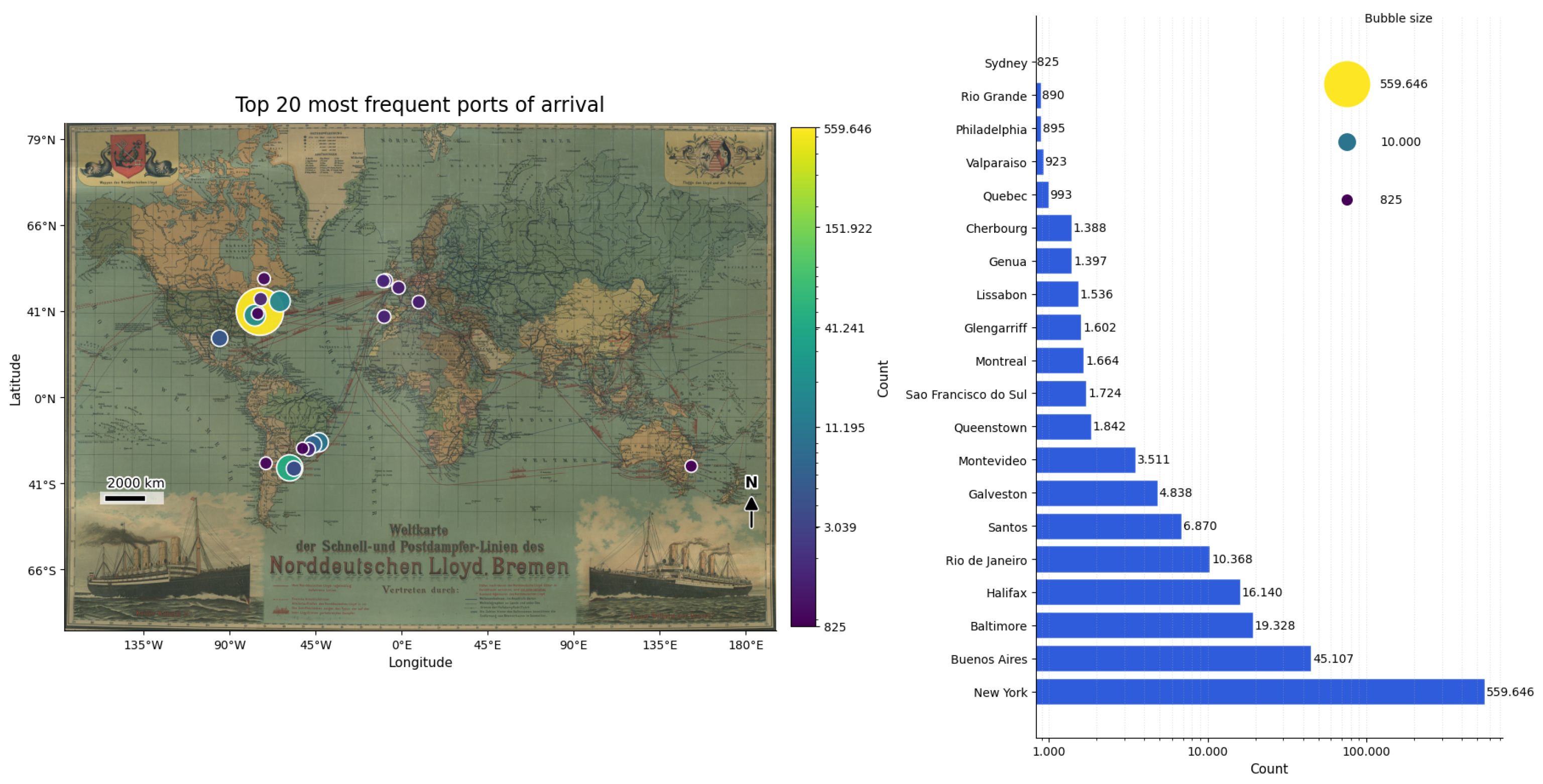
Task: Click the 'Bubble size' legend title
Action: pyautogui.click(x=1398, y=18)
